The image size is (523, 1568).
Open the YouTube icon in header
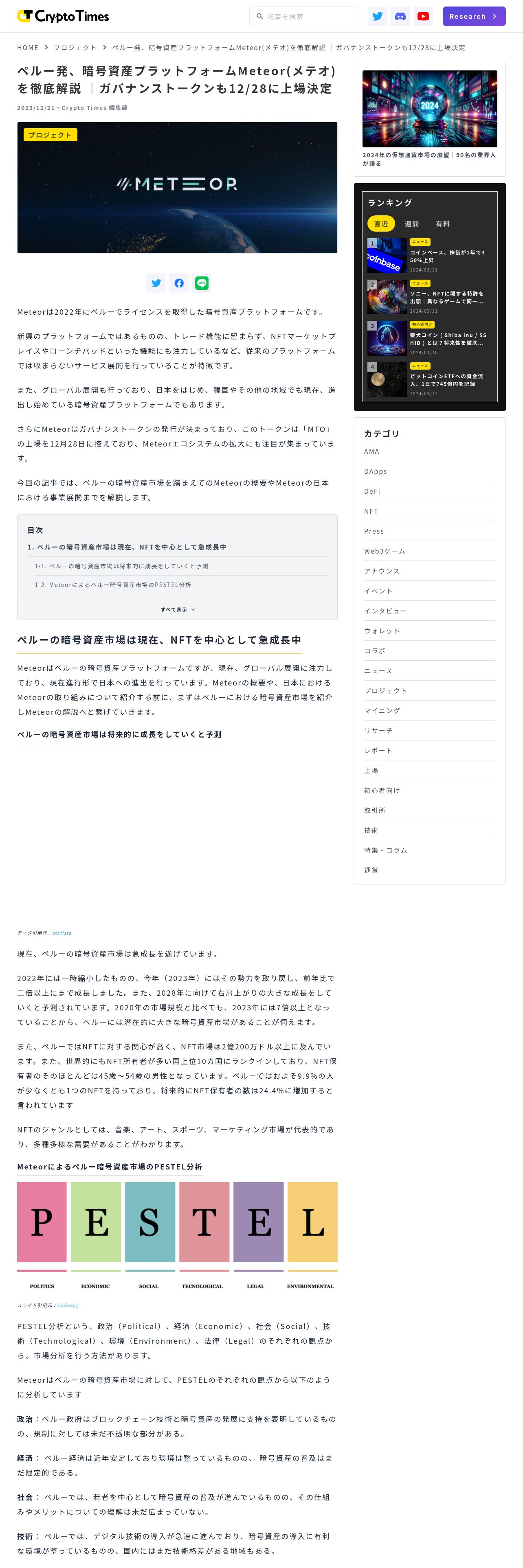tap(423, 16)
